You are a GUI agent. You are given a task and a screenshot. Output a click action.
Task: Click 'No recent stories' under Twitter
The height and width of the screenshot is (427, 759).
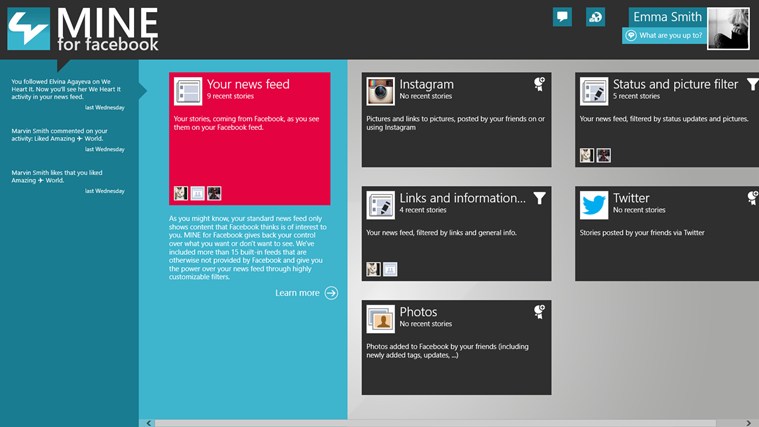[639, 210]
